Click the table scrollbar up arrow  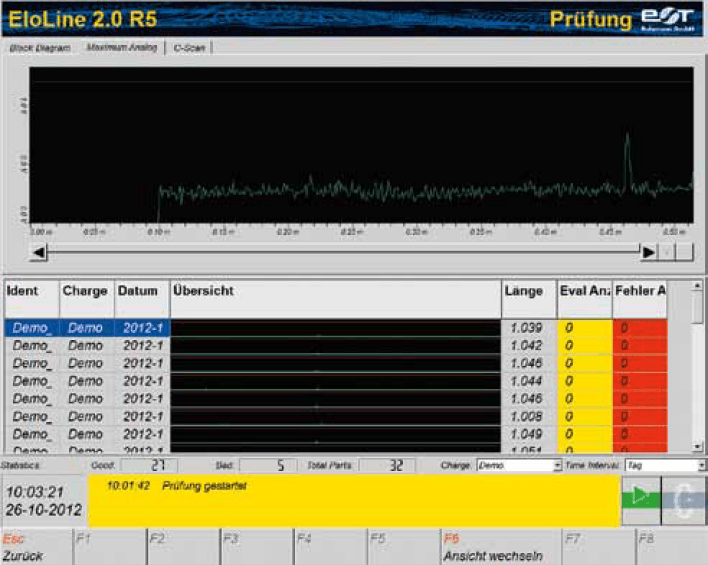coord(697,285)
